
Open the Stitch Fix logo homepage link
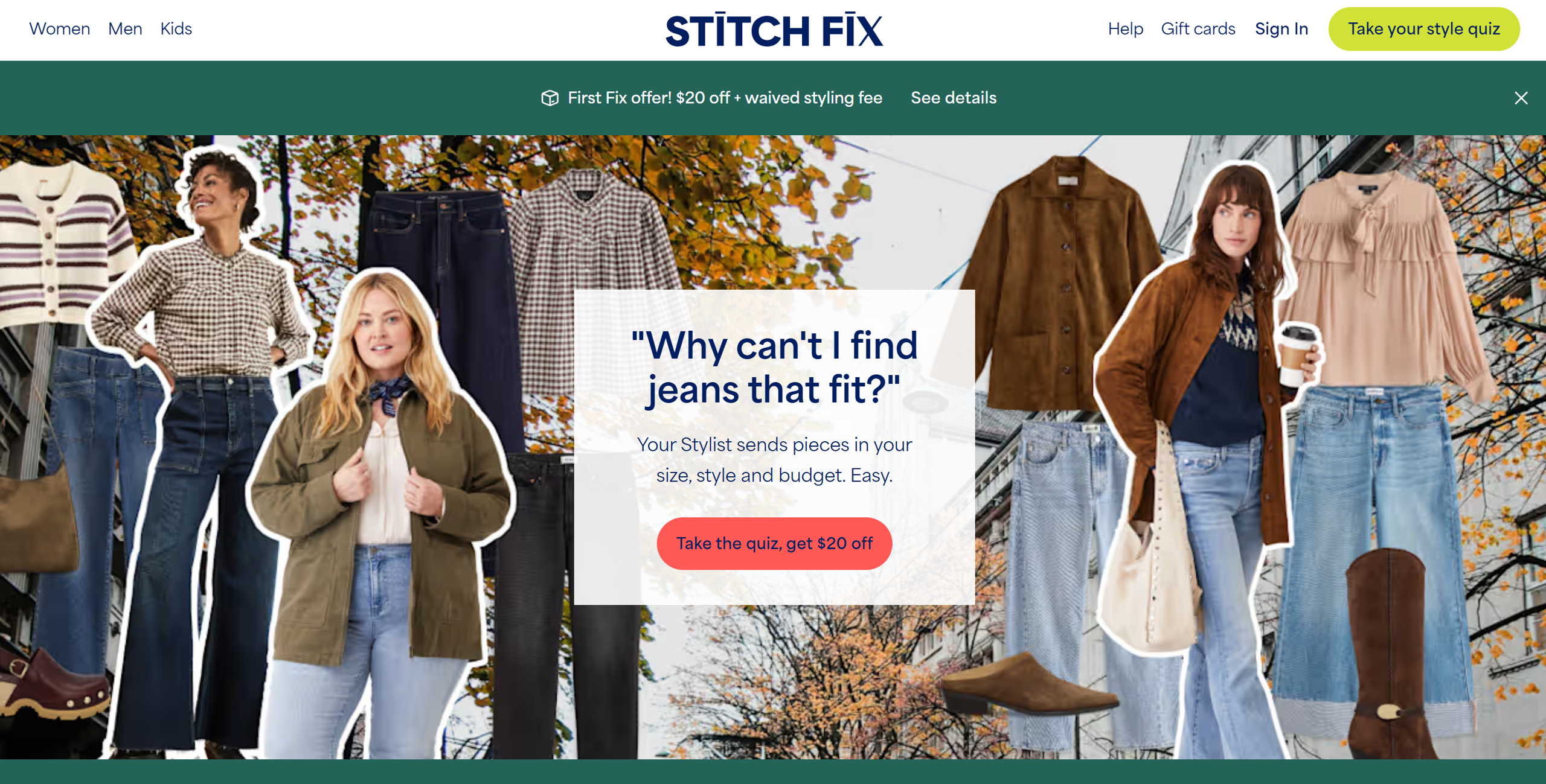[774, 30]
